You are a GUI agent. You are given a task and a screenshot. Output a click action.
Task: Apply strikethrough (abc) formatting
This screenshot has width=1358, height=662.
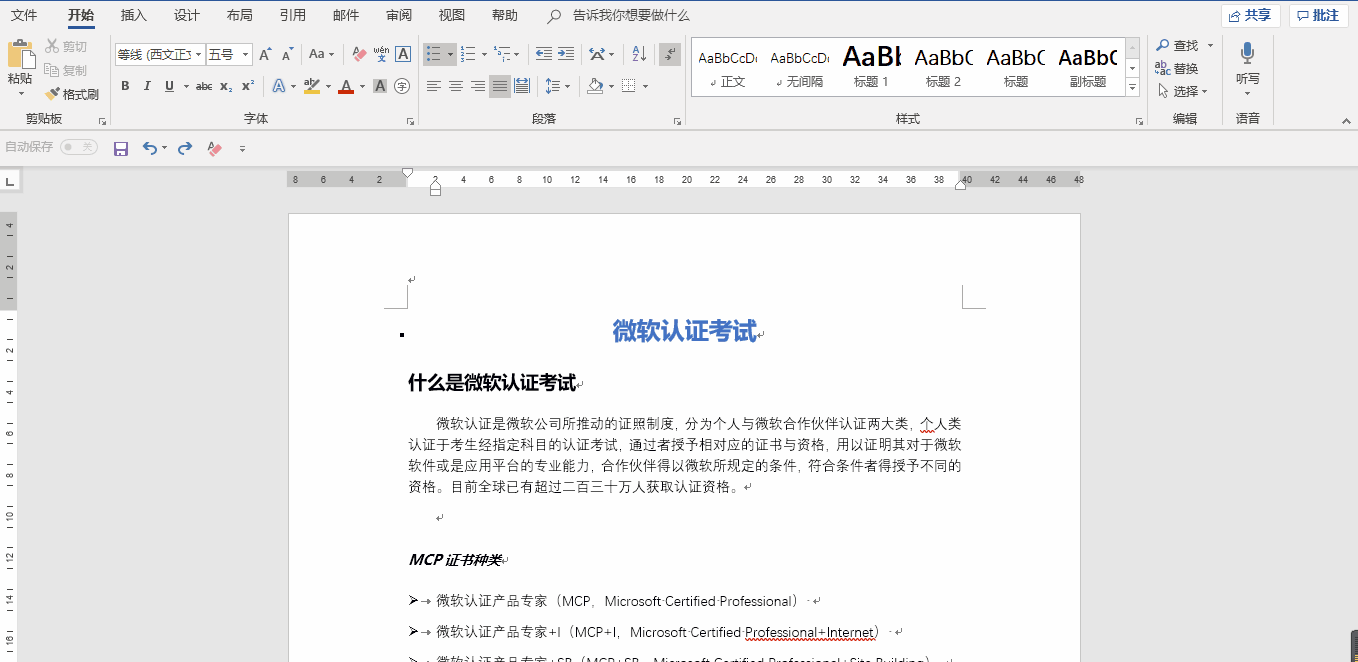(204, 86)
